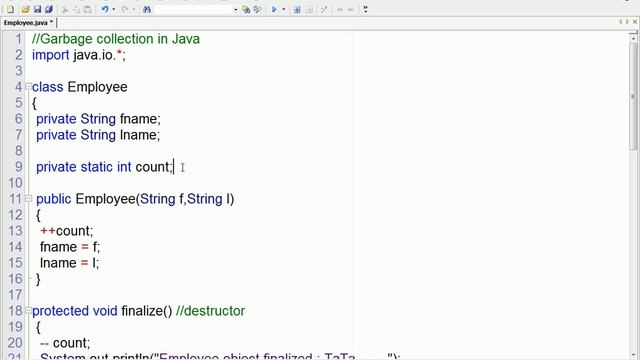
Task: Collapse the finalize() method fold marker
Action: pos(28,311)
